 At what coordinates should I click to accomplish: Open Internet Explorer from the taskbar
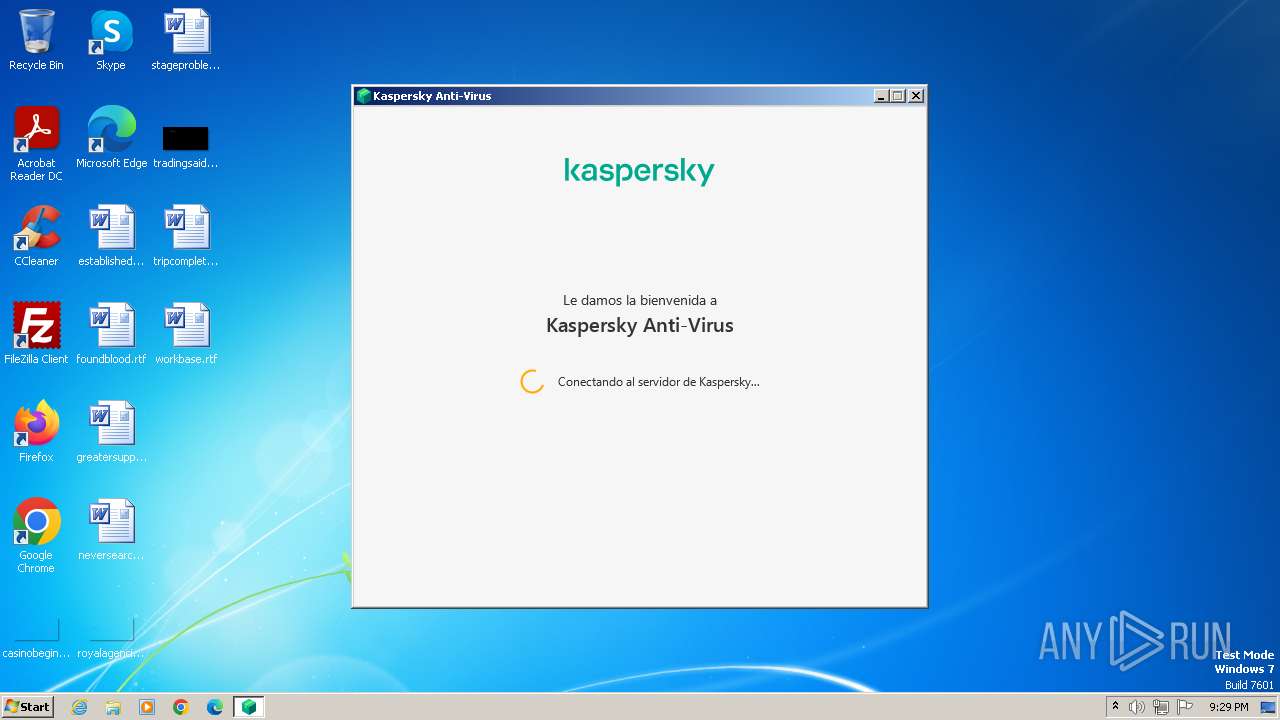[x=80, y=707]
